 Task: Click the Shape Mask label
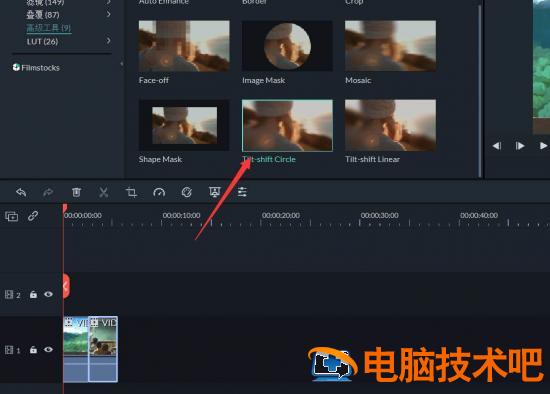[160, 159]
